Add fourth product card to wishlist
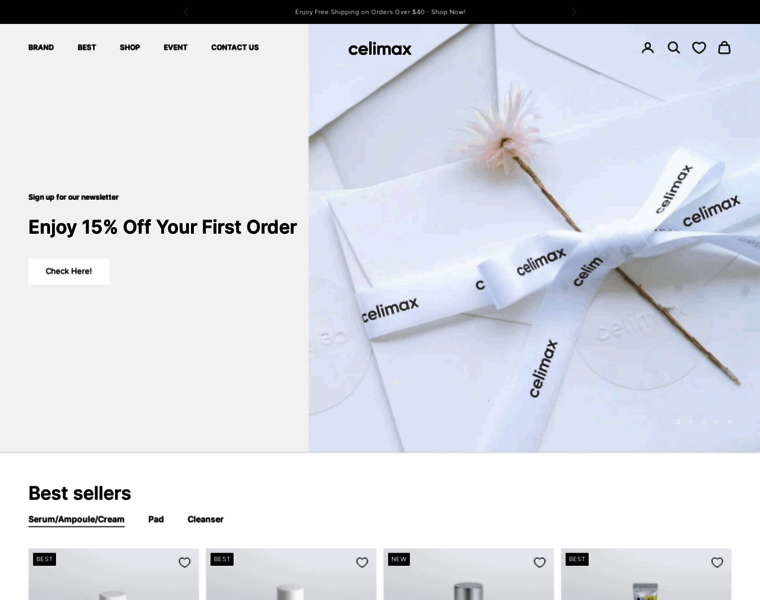 pos(717,562)
